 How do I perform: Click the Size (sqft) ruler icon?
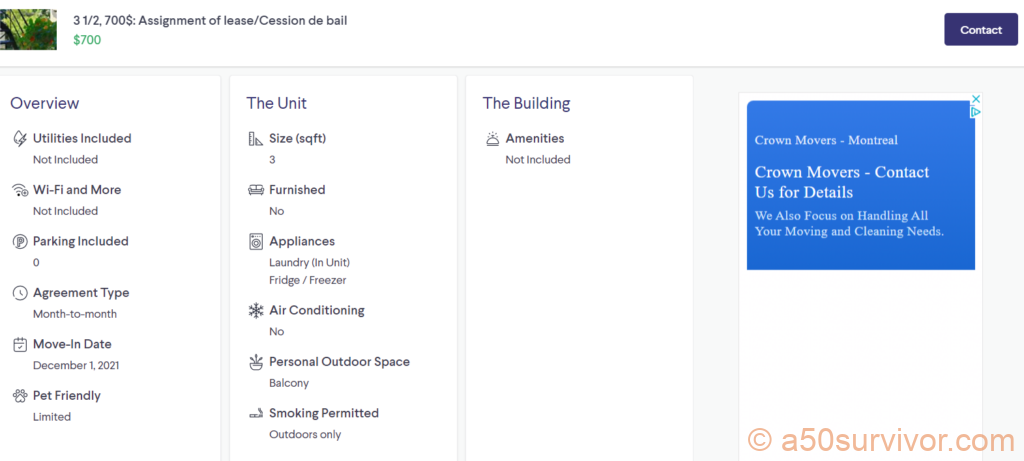[x=256, y=139]
